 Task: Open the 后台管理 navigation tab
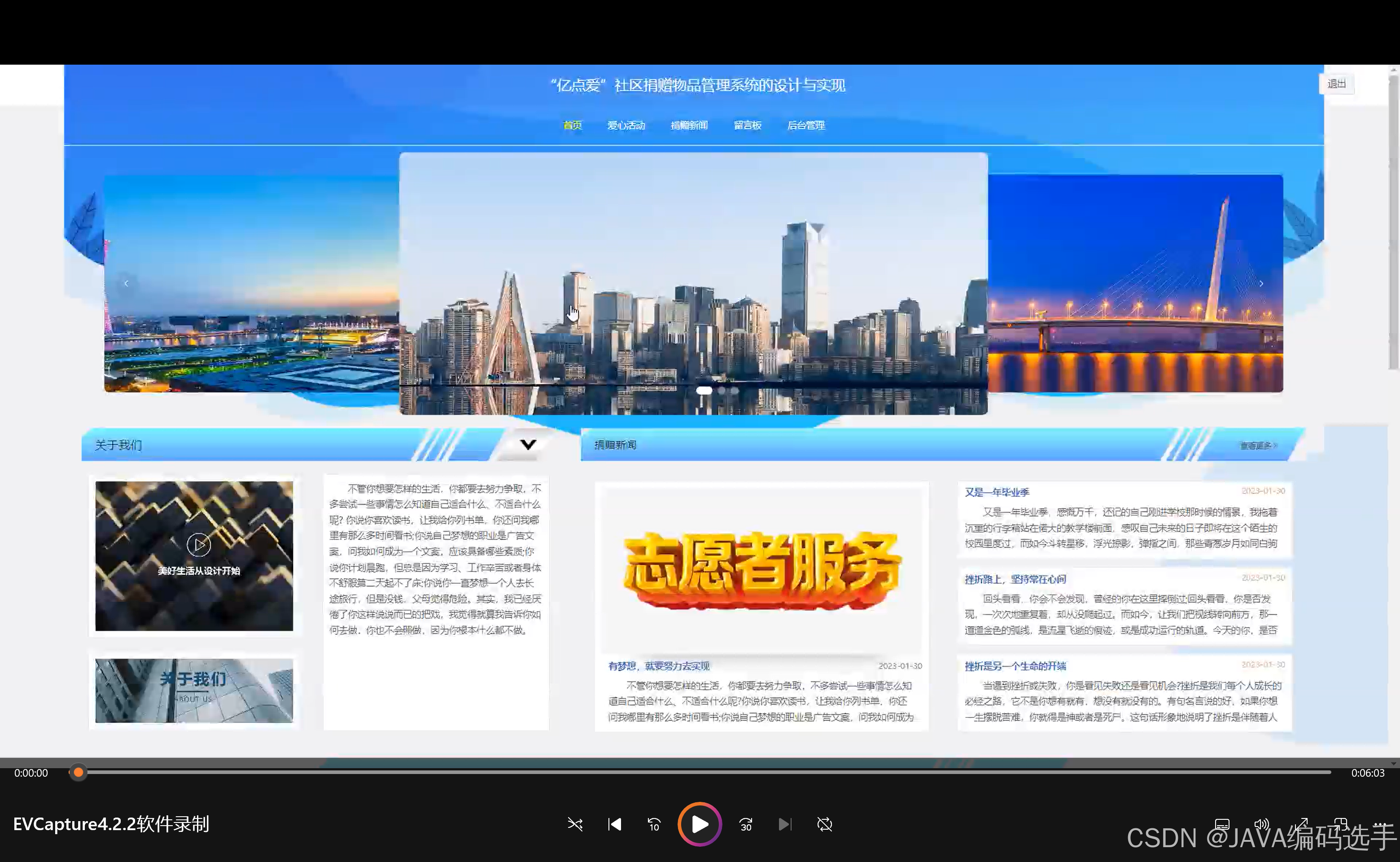click(806, 125)
